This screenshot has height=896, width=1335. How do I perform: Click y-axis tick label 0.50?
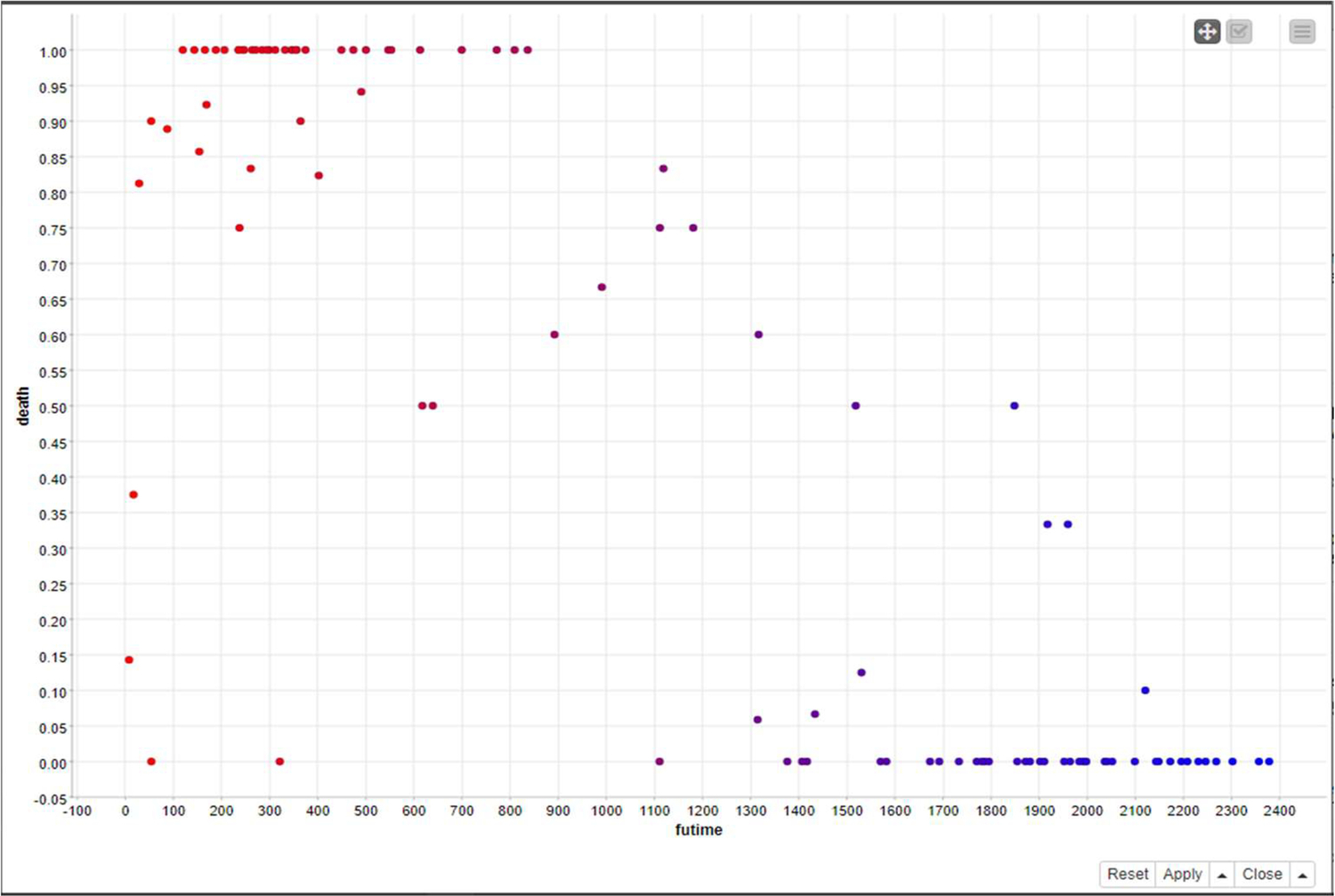pyautogui.click(x=53, y=408)
